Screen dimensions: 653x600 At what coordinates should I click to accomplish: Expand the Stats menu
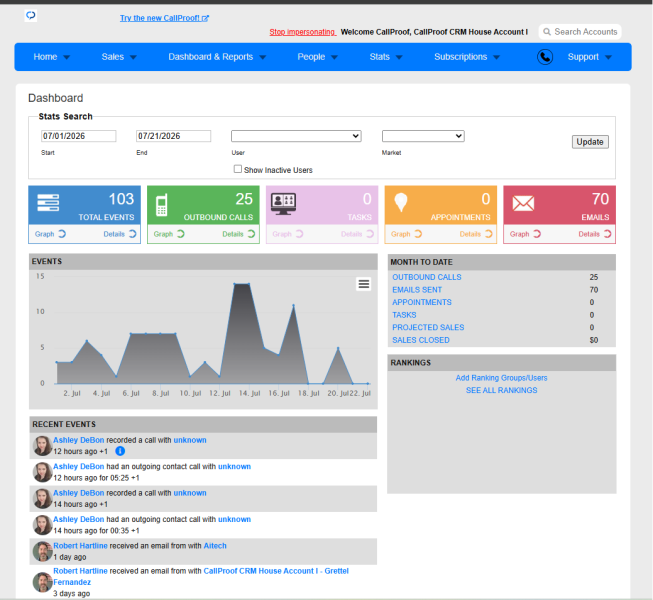point(386,57)
